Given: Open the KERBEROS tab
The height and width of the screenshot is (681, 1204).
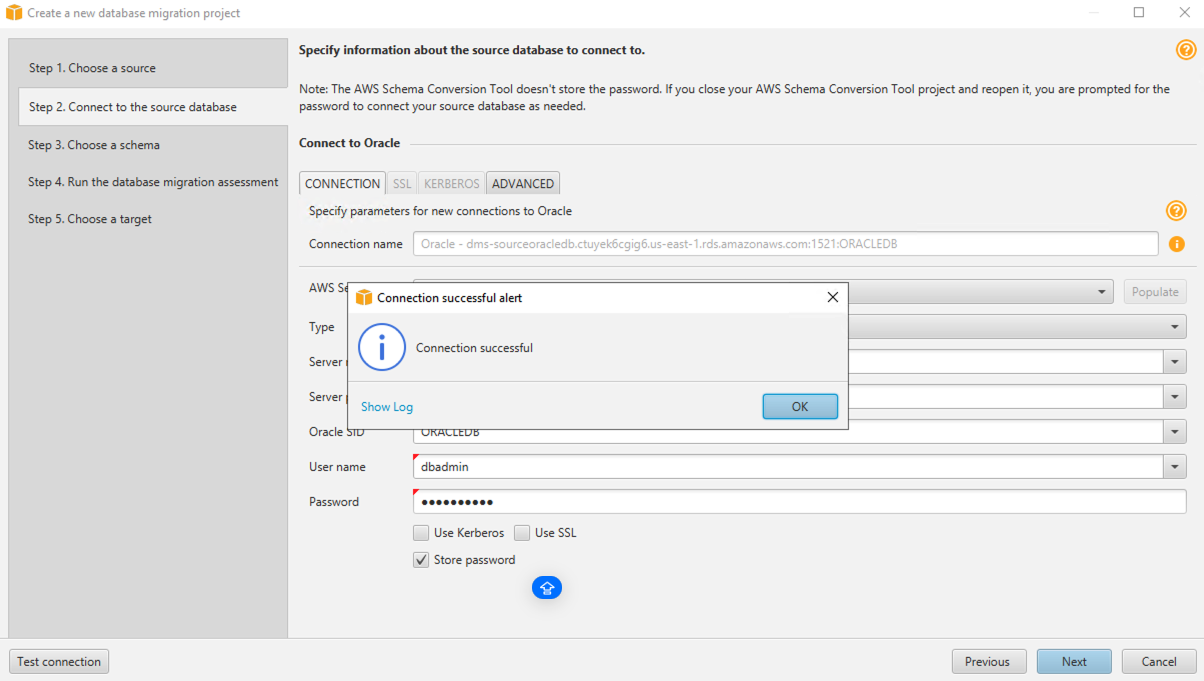Looking at the screenshot, I should pos(452,184).
